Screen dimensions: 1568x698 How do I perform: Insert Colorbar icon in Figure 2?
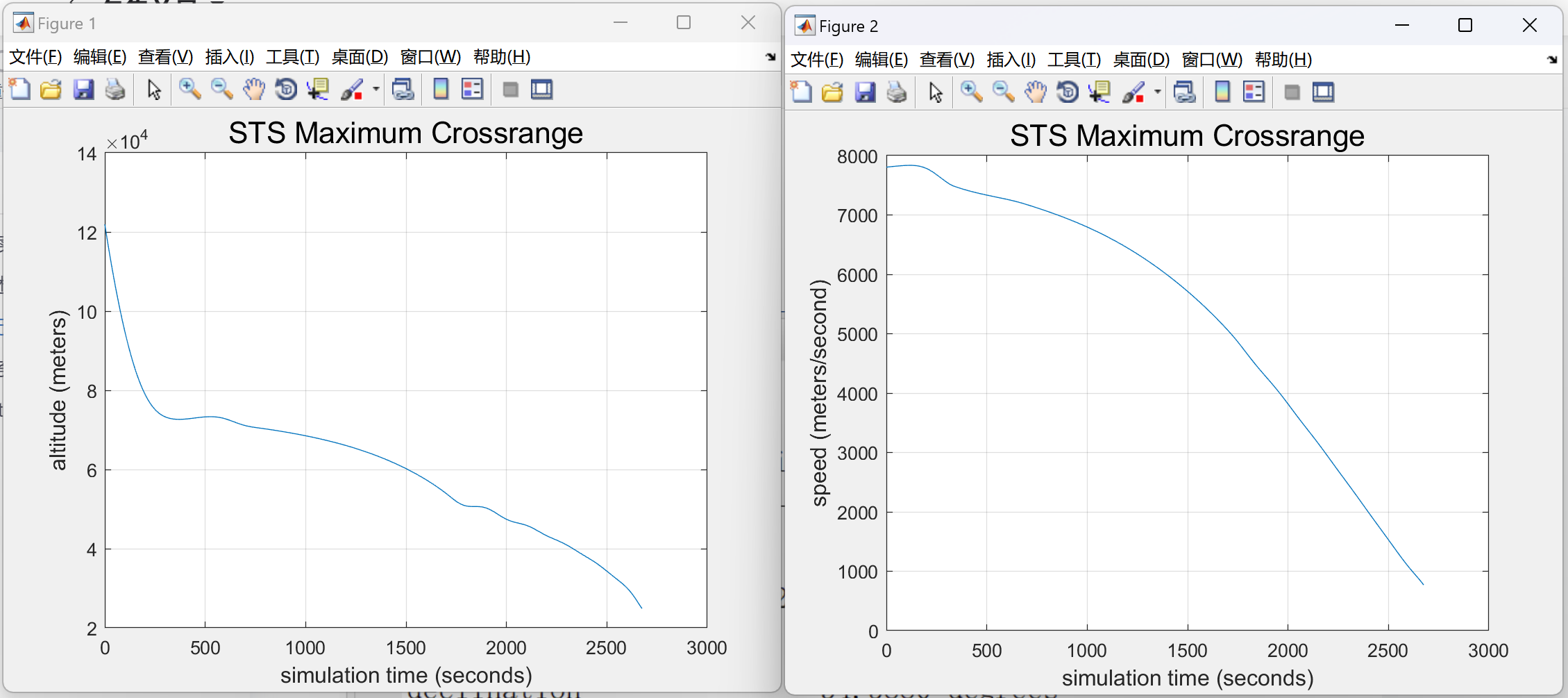(1222, 92)
